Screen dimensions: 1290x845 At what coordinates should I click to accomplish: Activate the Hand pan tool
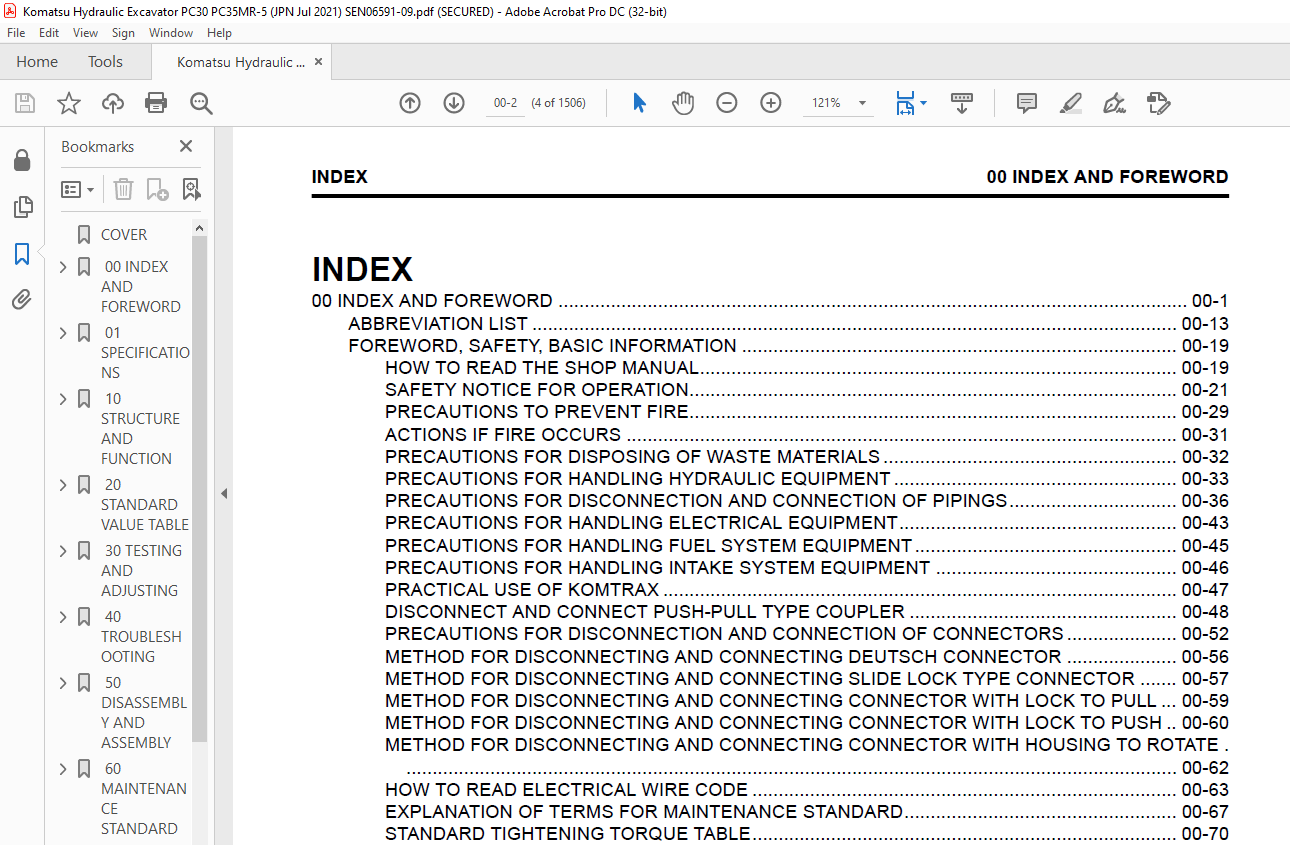click(683, 103)
